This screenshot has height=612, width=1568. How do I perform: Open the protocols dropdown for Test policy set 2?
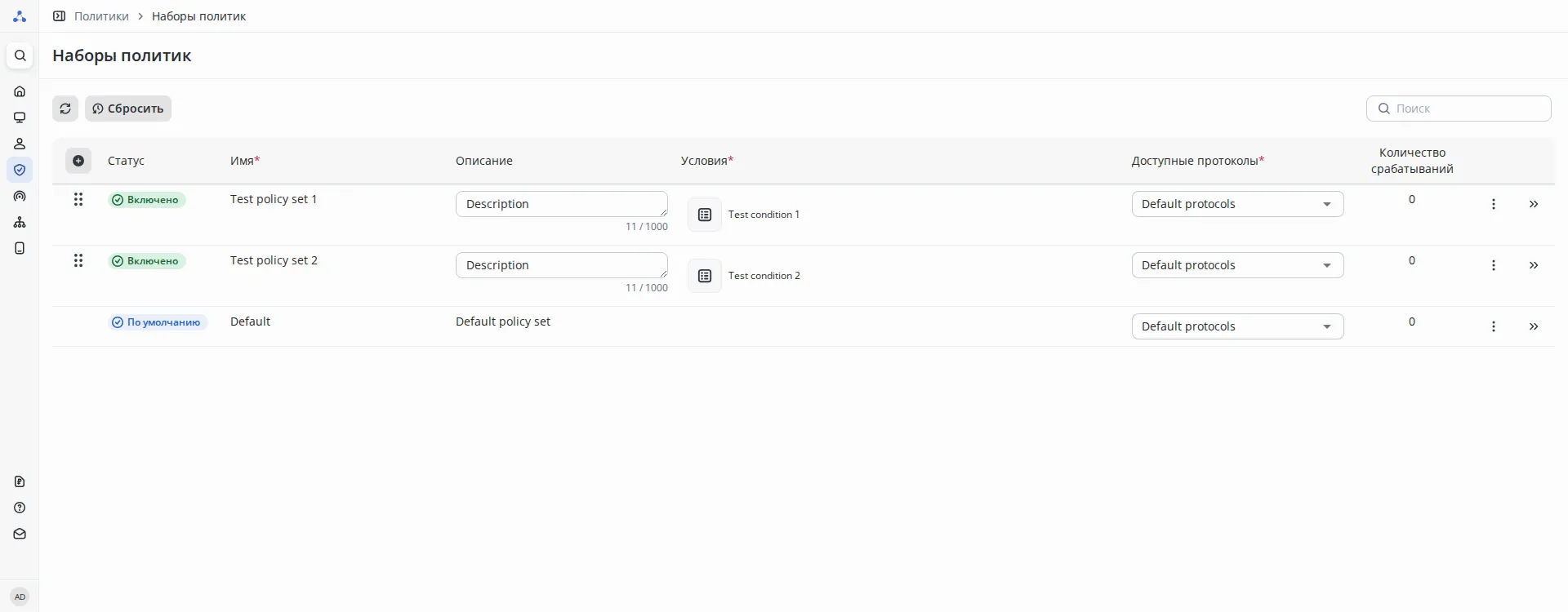click(1237, 265)
